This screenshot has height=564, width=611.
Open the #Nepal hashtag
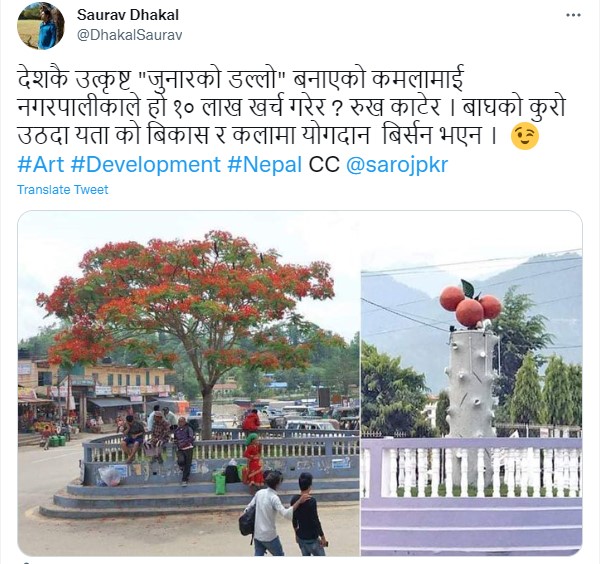[265, 164]
